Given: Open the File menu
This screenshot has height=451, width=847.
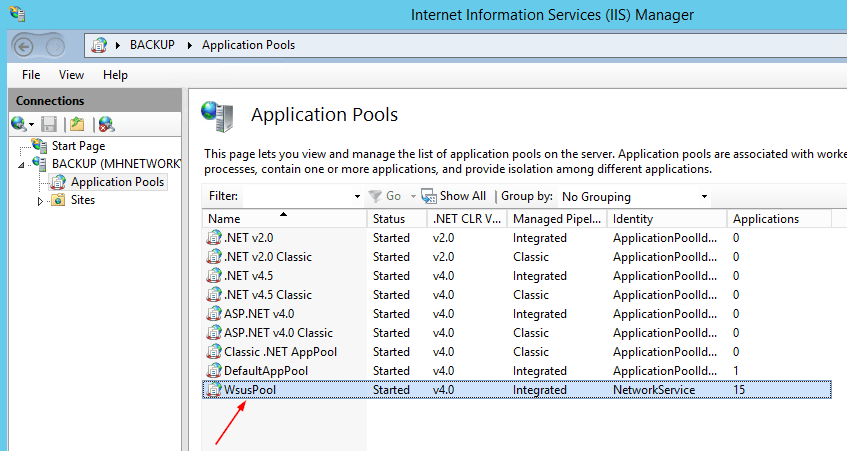Looking at the screenshot, I should pos(31,75).
